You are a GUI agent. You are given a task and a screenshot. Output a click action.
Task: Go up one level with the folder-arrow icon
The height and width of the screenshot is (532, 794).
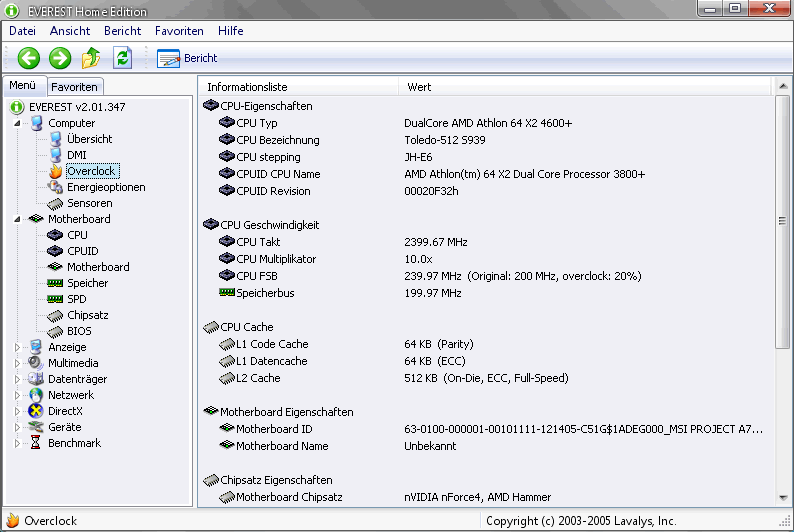91,58
